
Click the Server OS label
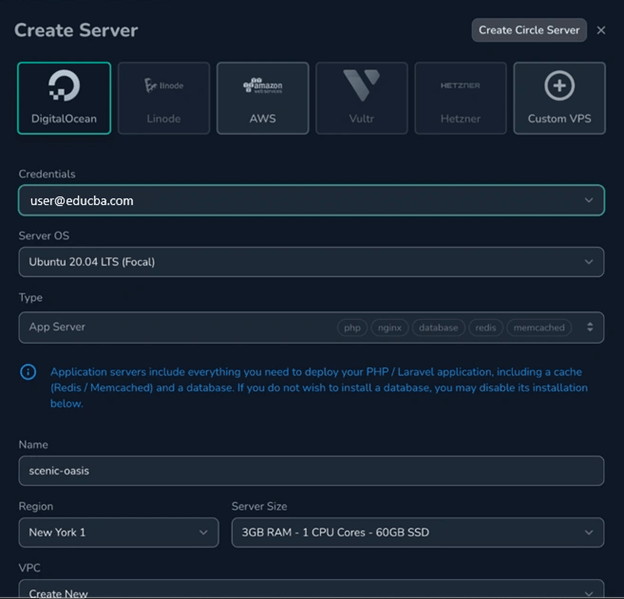(x=44, y=236)
